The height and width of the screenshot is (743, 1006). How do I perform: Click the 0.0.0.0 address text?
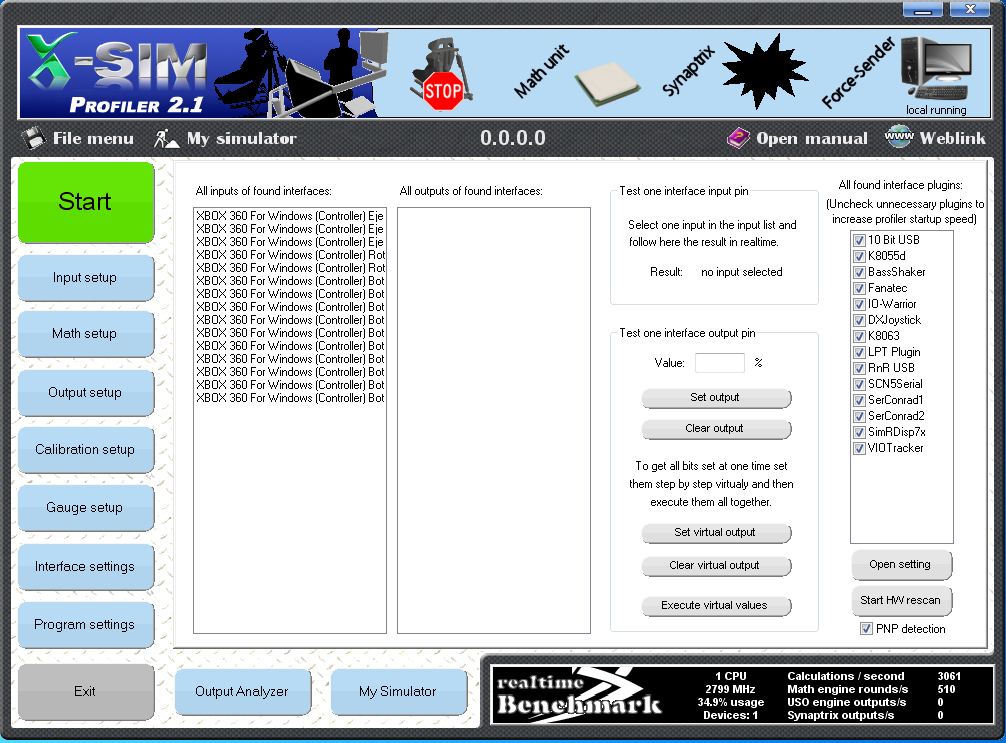(513, 138)
